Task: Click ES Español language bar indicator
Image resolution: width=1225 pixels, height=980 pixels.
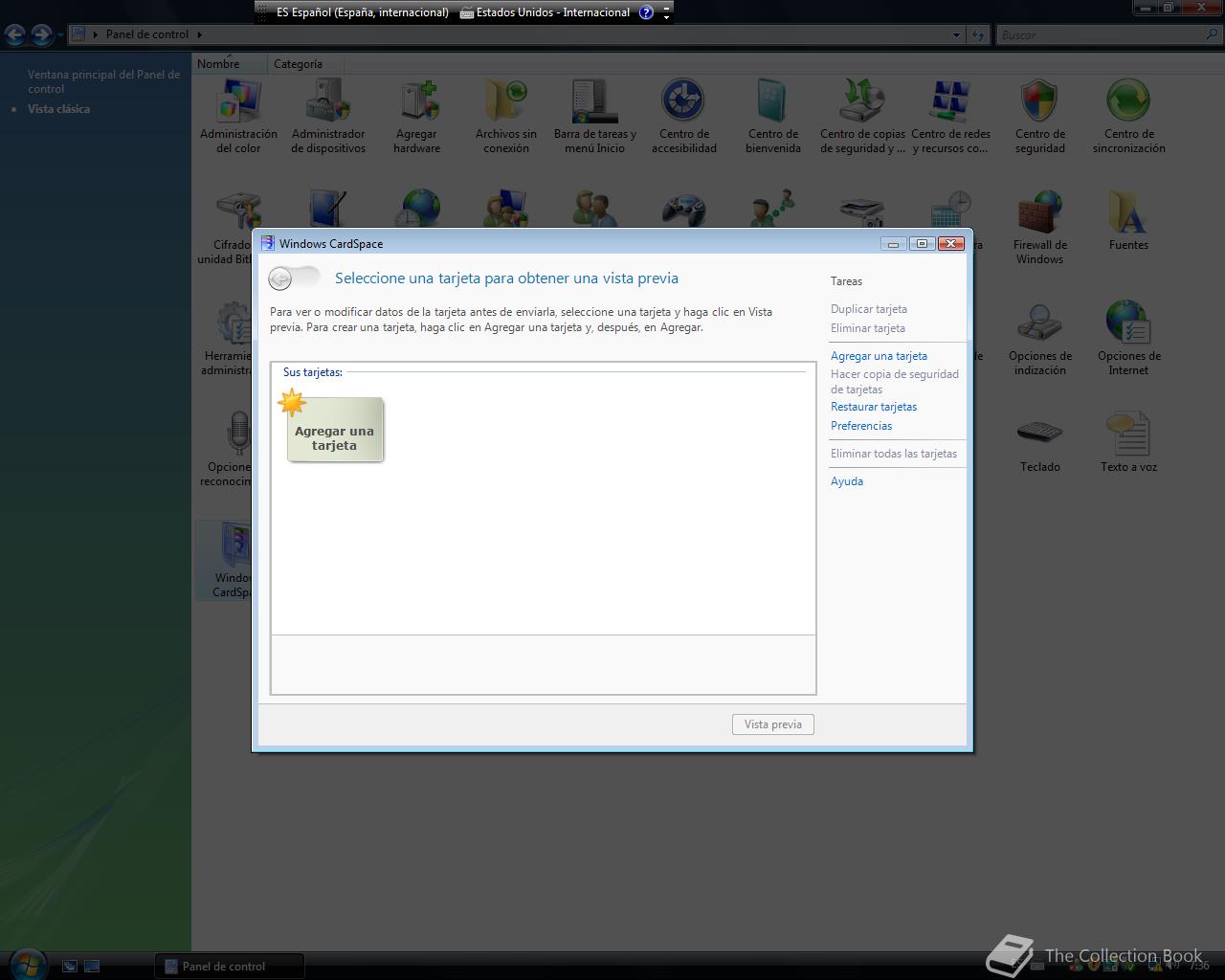Action: [x=362, y=12]
